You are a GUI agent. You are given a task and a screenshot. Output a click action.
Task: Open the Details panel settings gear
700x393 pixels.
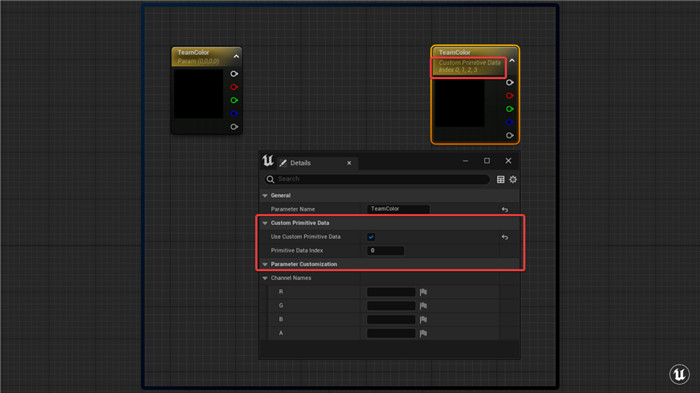tap(513, 180)
